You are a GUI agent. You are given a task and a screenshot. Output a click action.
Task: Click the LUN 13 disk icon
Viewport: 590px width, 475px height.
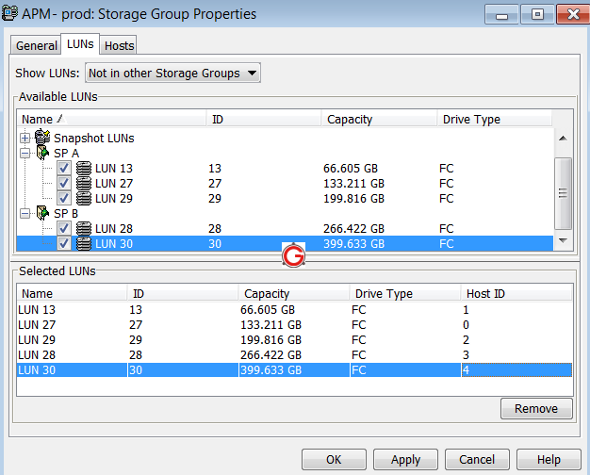[x=84, y=168]
